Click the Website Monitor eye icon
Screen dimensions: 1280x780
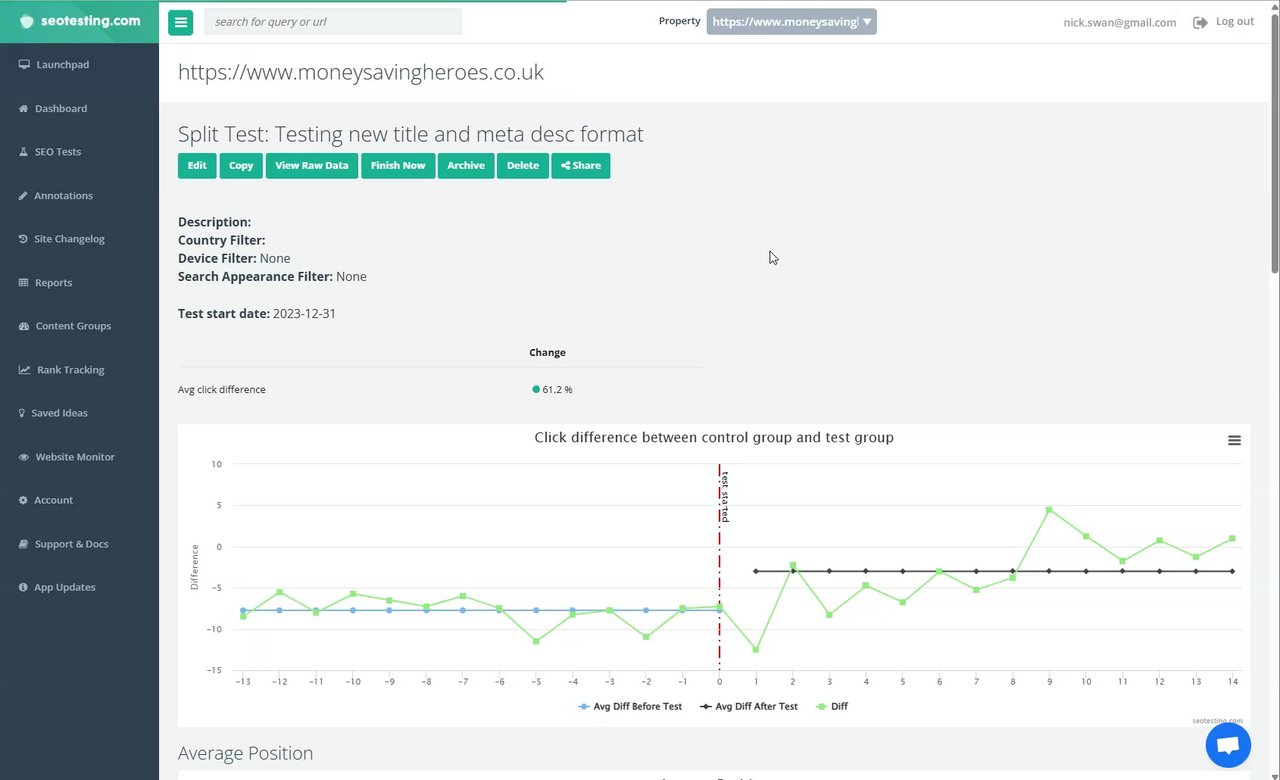(24, 457)
